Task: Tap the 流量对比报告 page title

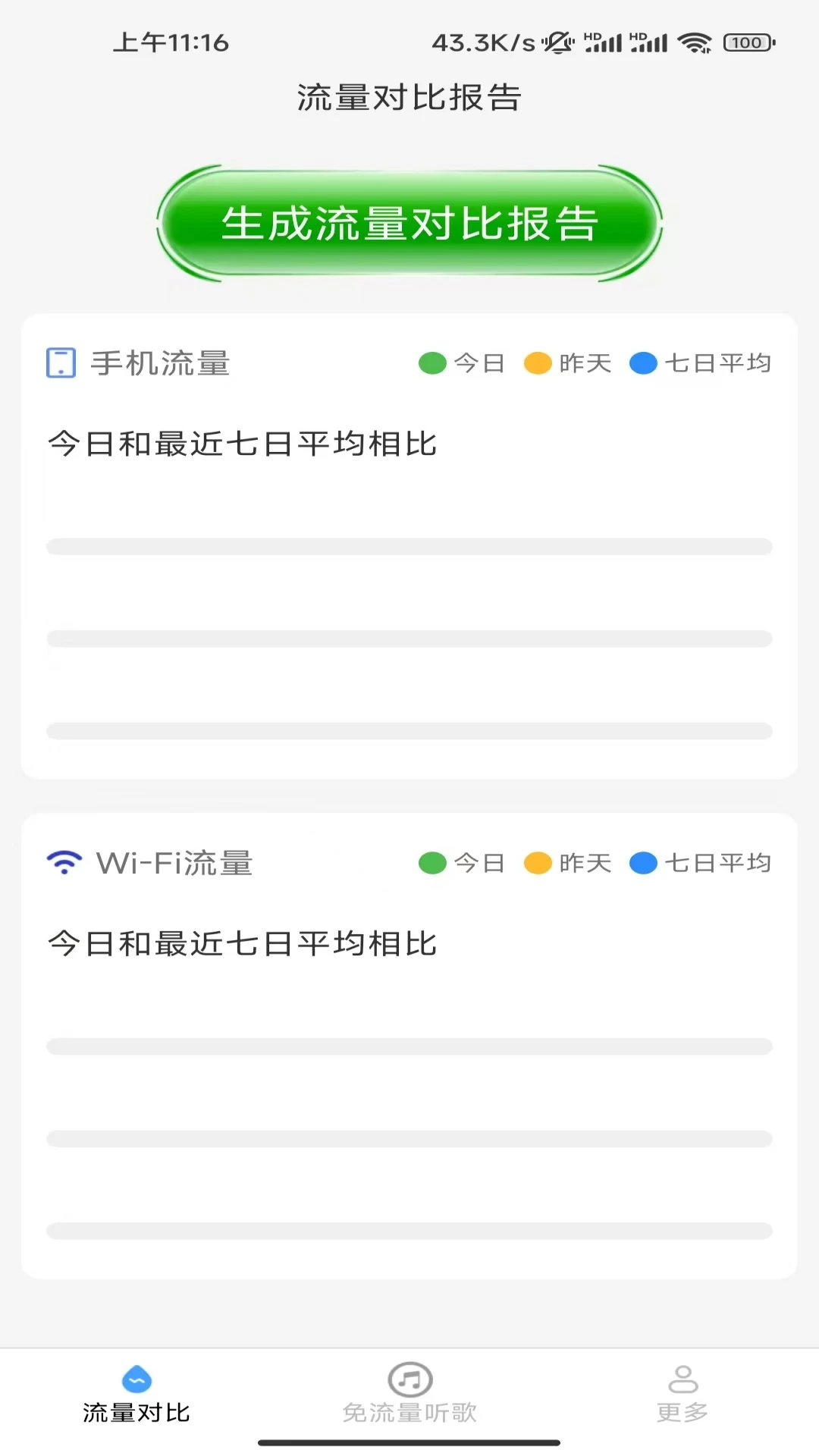Action: pos(409,98)
